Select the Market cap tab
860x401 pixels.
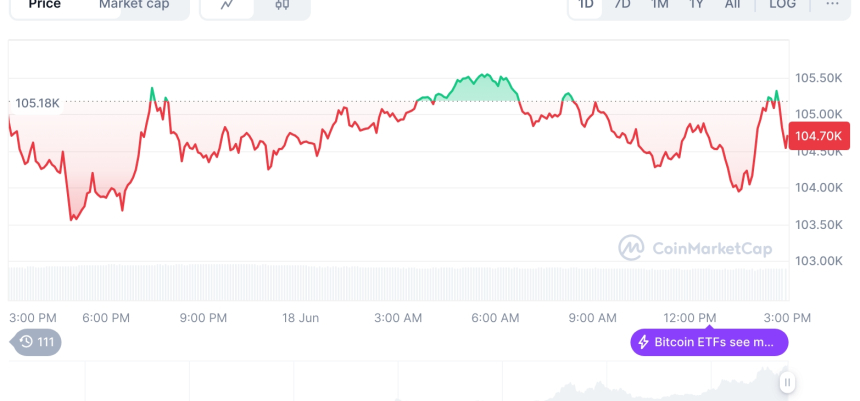click(x=134, y=5)
